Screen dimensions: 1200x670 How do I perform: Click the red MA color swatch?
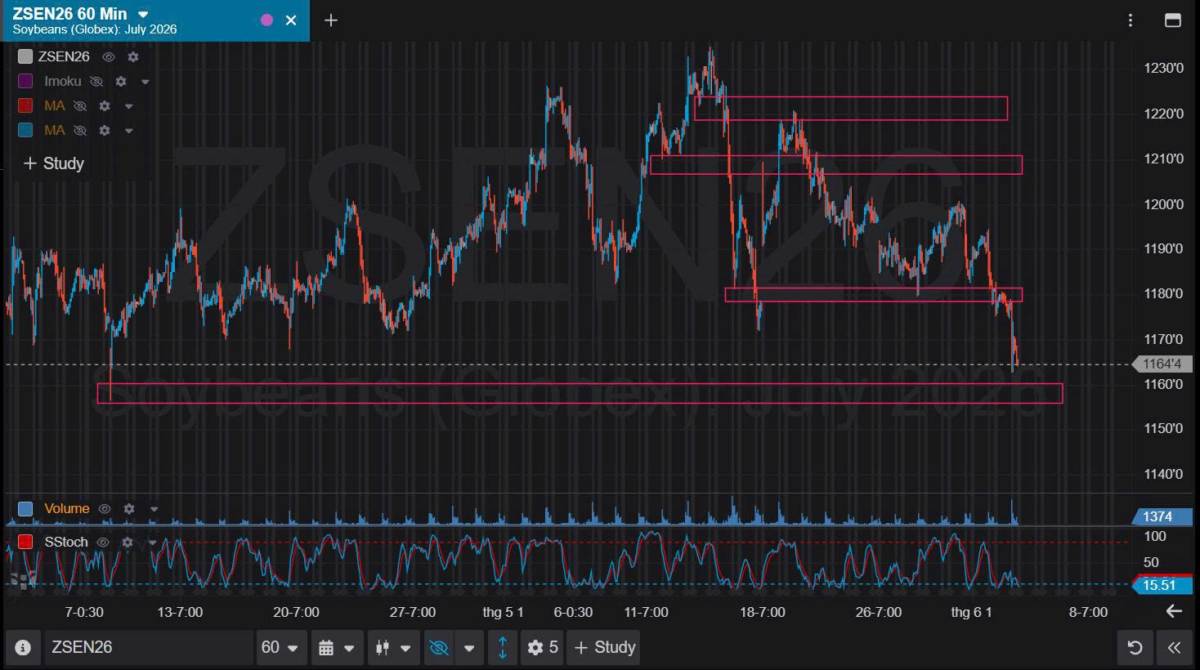[x=26, y=105]
